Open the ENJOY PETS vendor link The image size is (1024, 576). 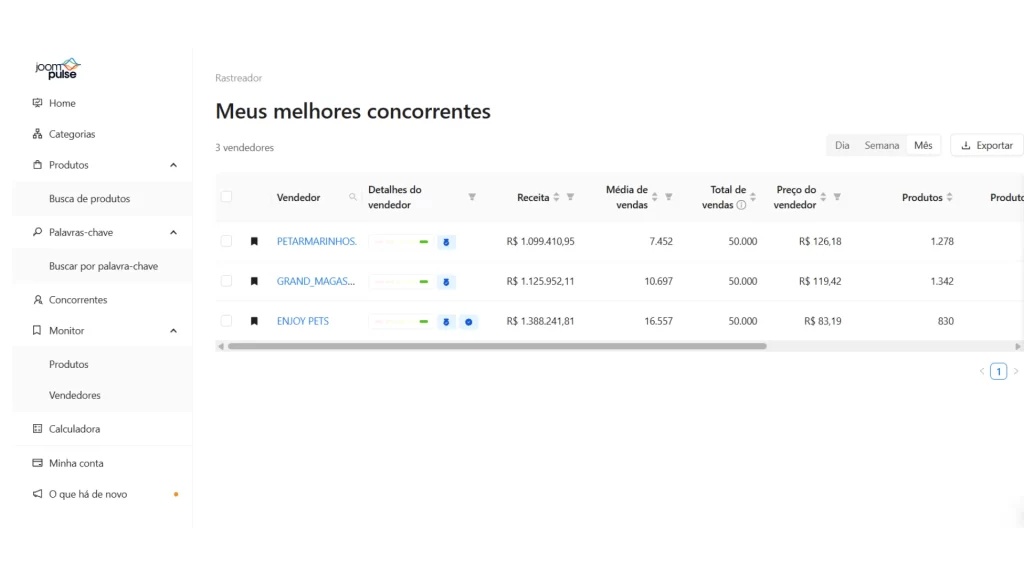pyautogui.click(x=303, y=321)
